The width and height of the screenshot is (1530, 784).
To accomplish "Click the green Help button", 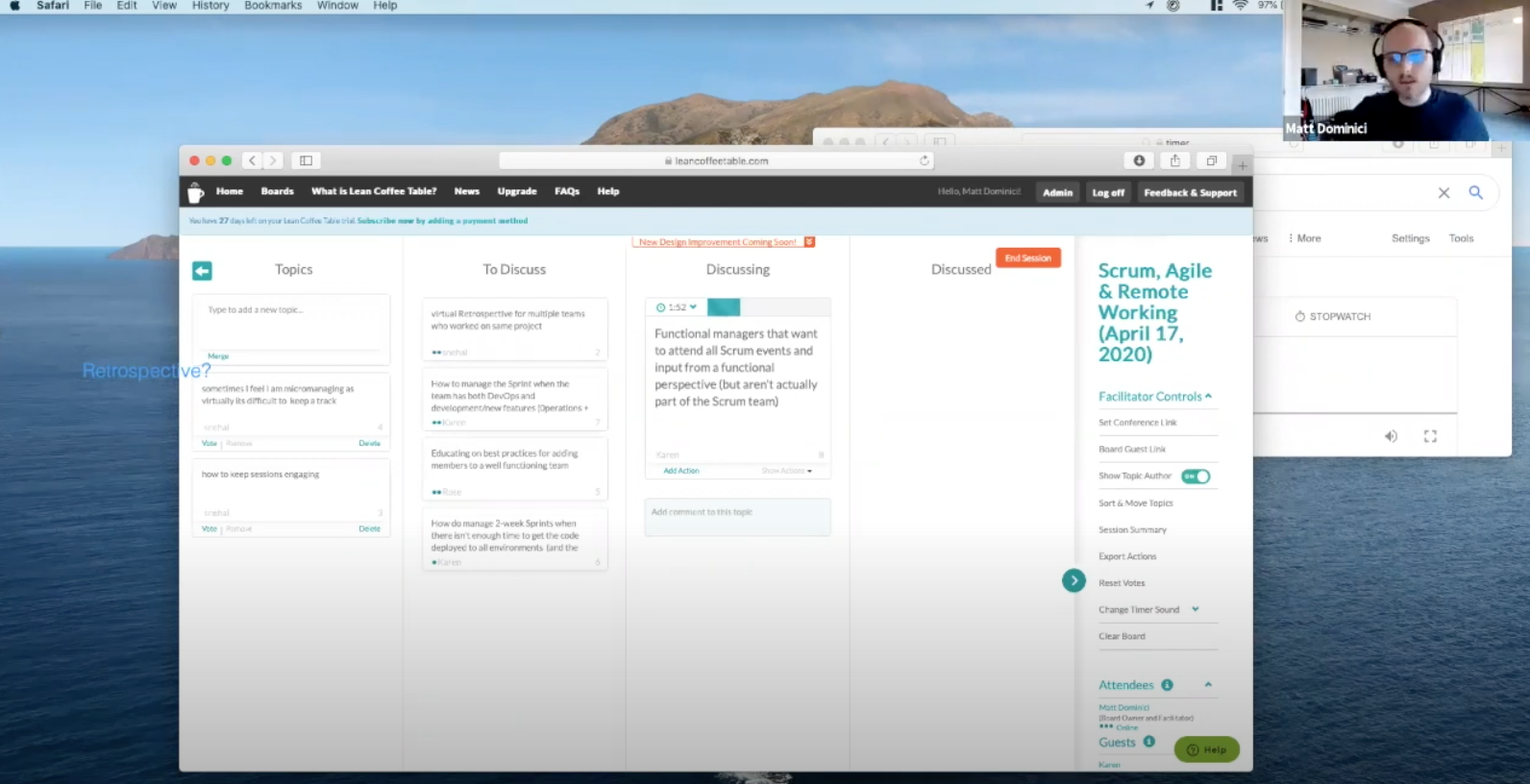I will point(1207,749).
